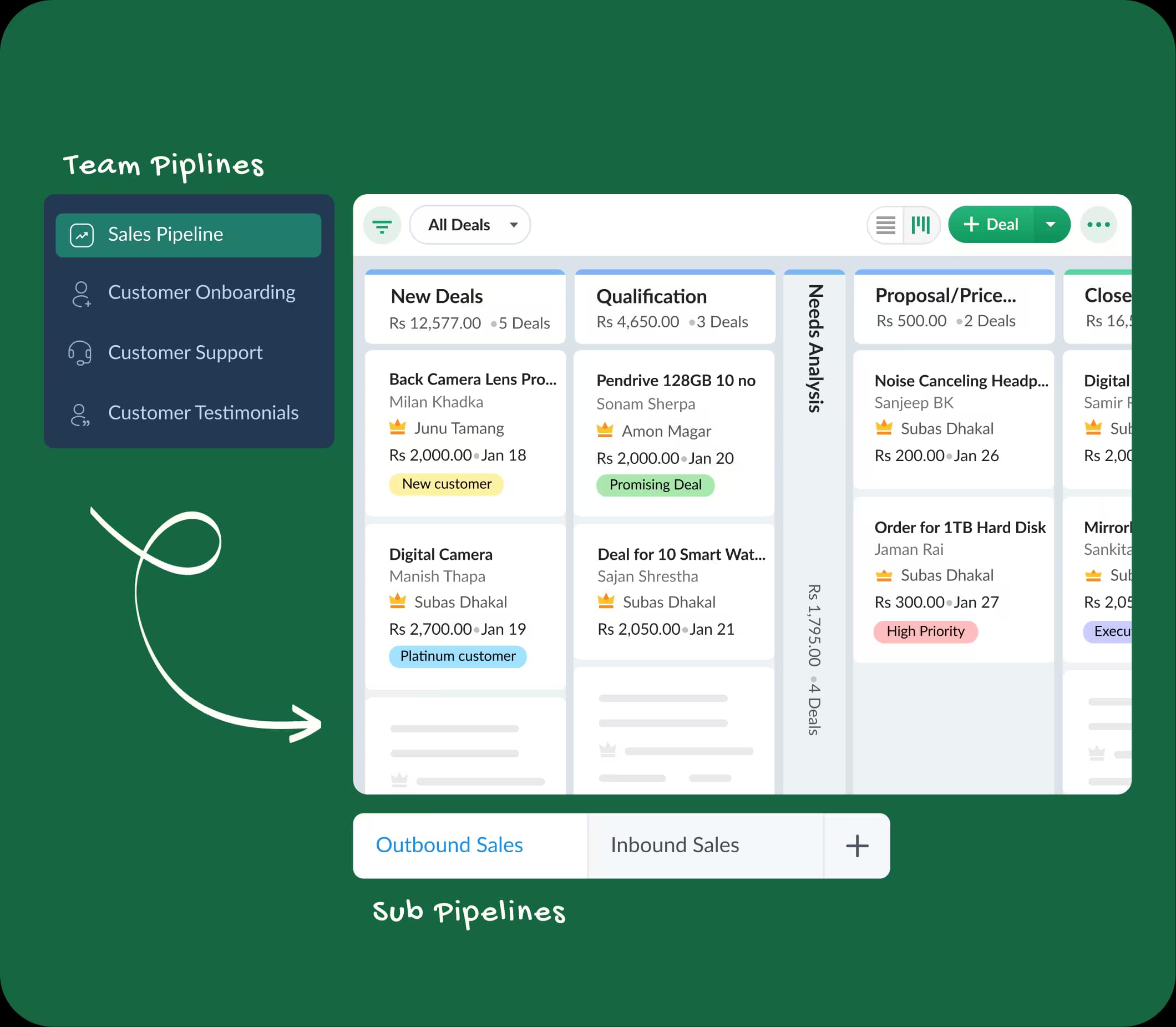Expand the All Deals dropdown
1176x1027 pixels.
pyautogui.click(x=470, y=225)
